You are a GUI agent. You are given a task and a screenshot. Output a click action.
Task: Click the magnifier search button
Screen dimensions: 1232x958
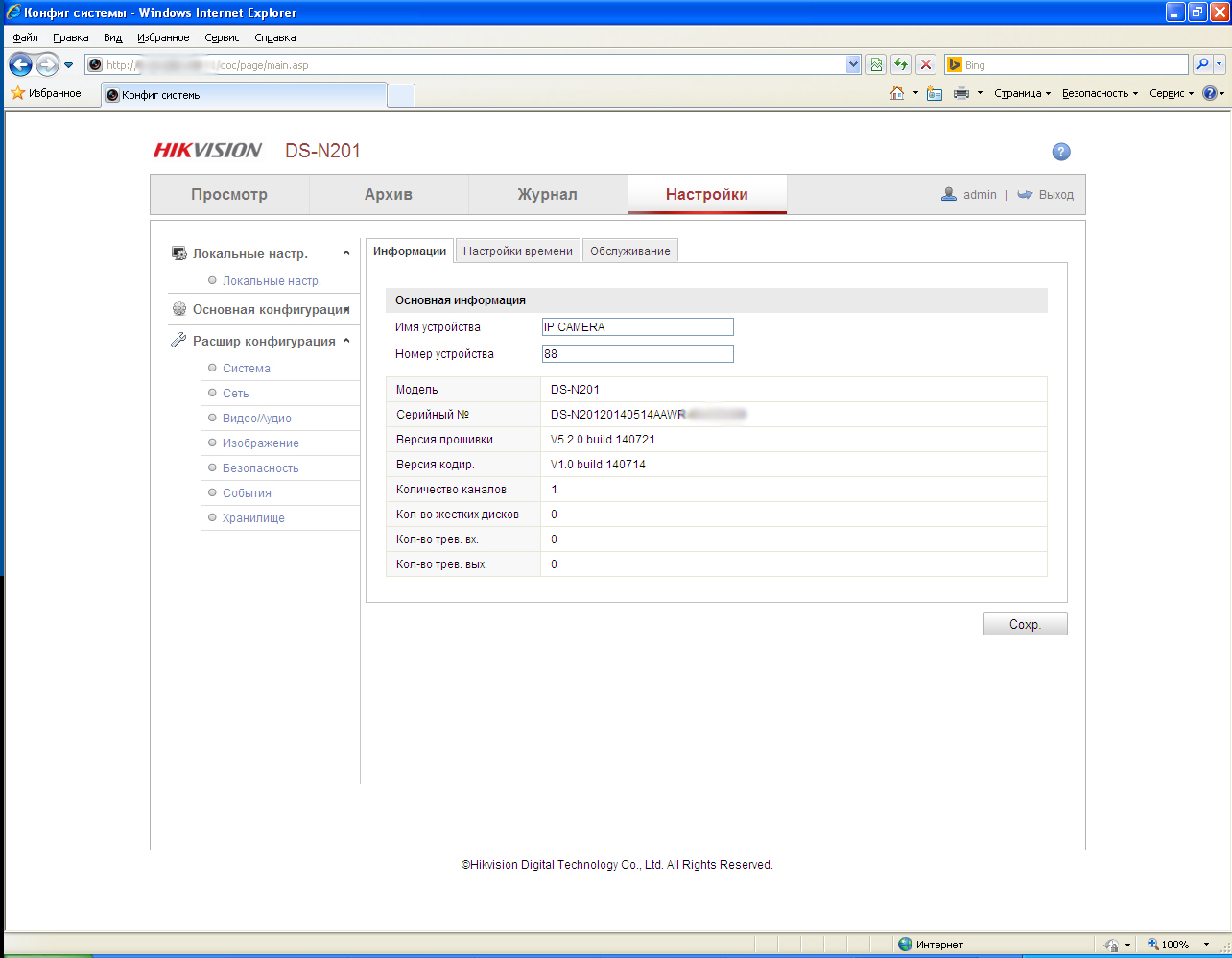pos(1202,64)
